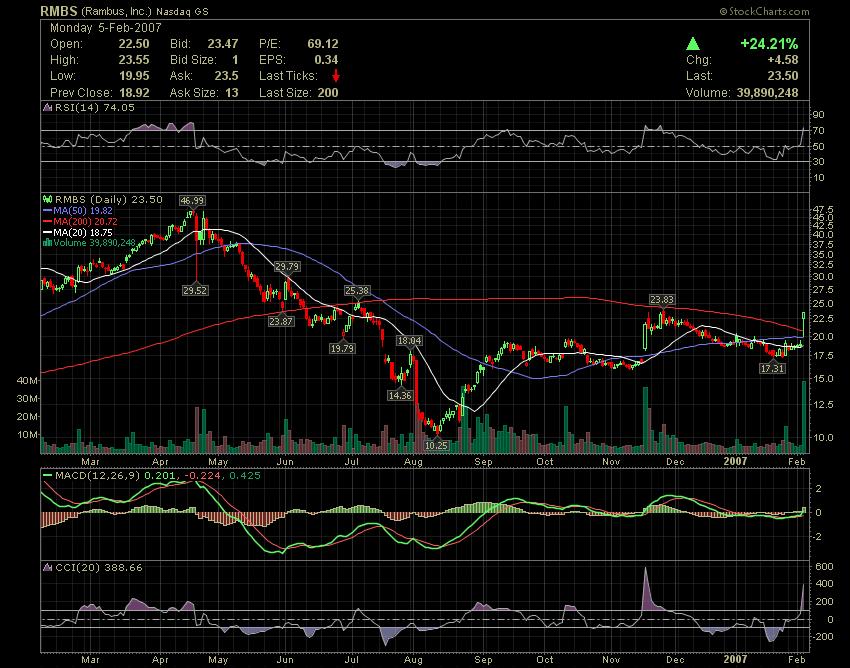
Task: Click the 25.38 price callout near July
Action: [x=357, y=291]
